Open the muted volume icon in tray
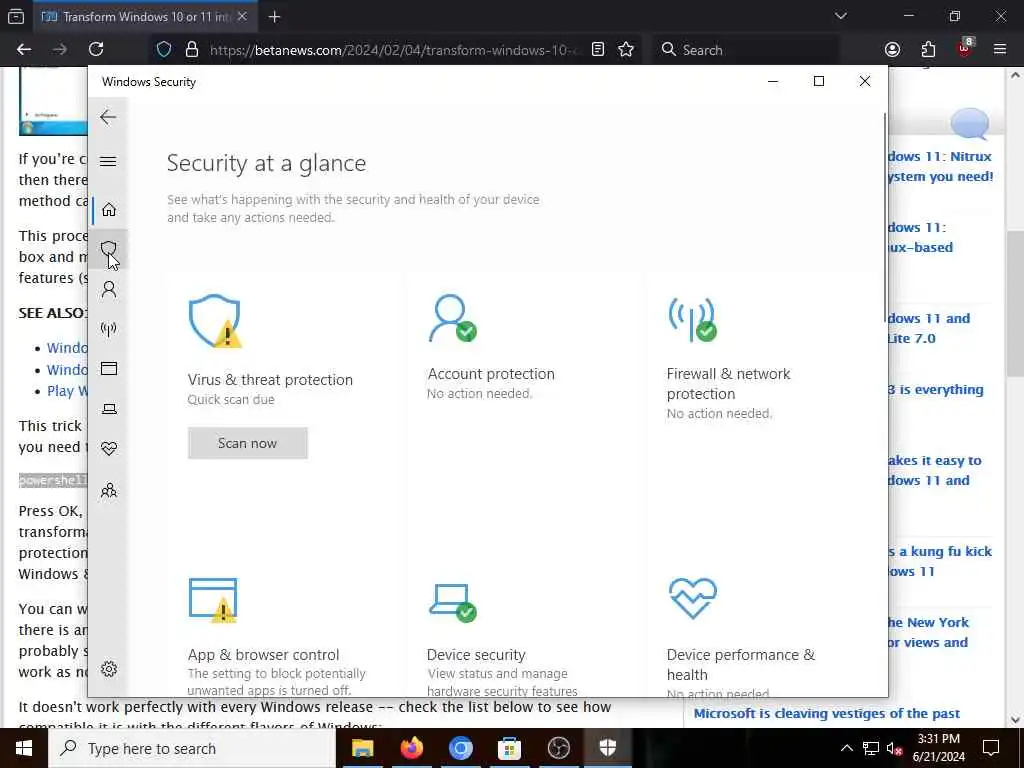This screenshot has height=768, width=1024. click(x=894, y=749)
